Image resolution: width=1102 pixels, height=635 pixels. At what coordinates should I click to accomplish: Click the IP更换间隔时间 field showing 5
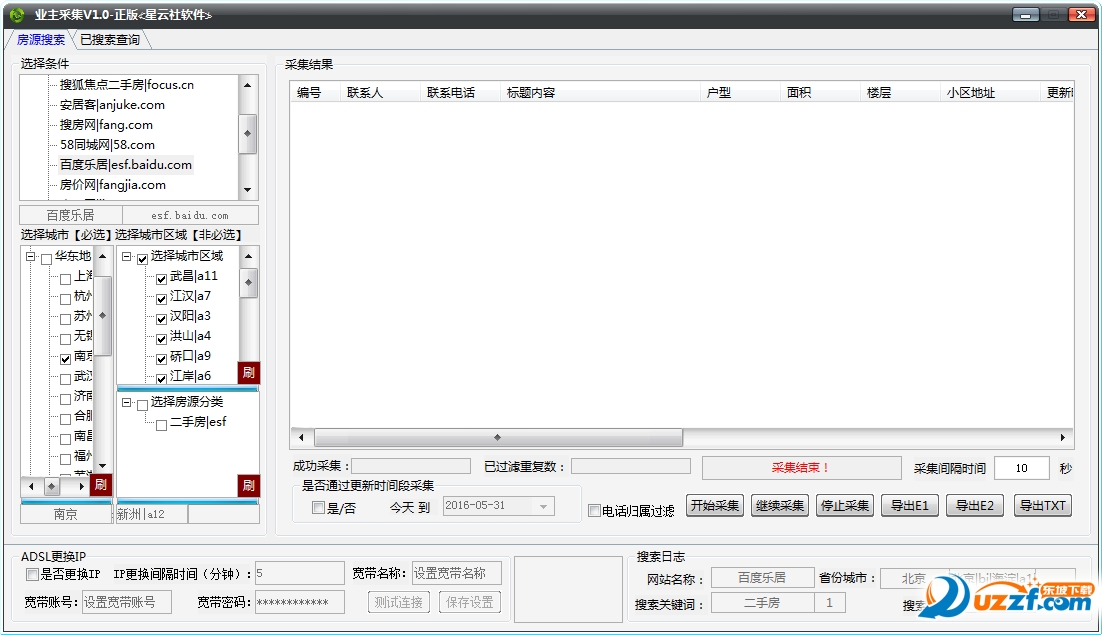click(299, 573)
